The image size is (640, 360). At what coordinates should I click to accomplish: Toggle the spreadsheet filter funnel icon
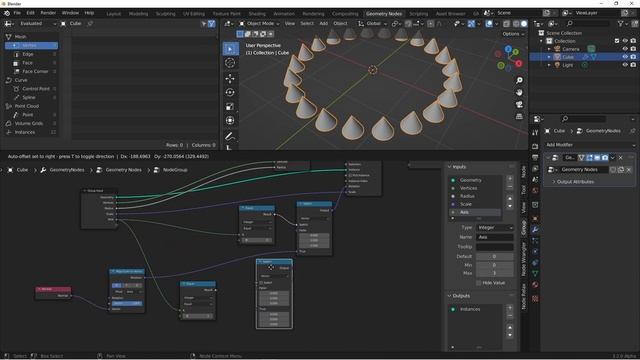click(x=211, y=24)
